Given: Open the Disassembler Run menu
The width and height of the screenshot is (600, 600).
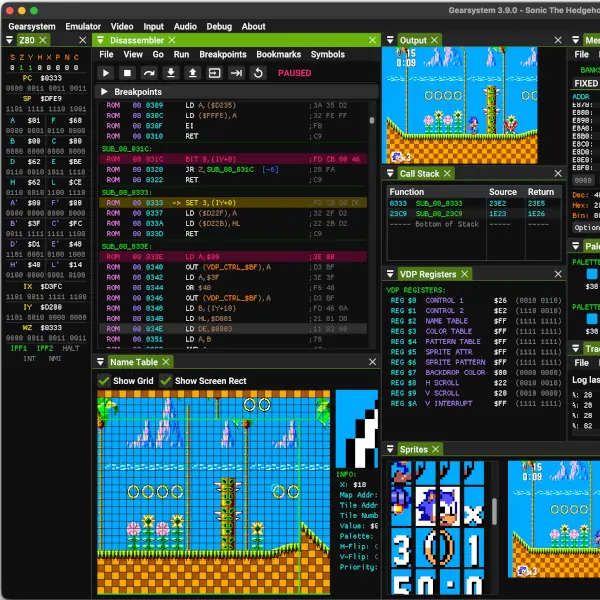Looking at the screenshot, I should [x=181, y=54].
